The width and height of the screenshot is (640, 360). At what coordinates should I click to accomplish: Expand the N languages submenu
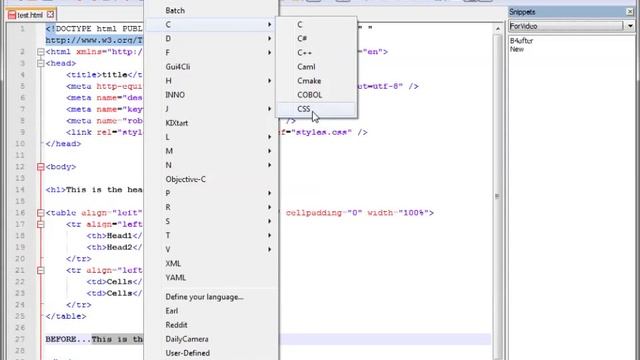point(211,165)
